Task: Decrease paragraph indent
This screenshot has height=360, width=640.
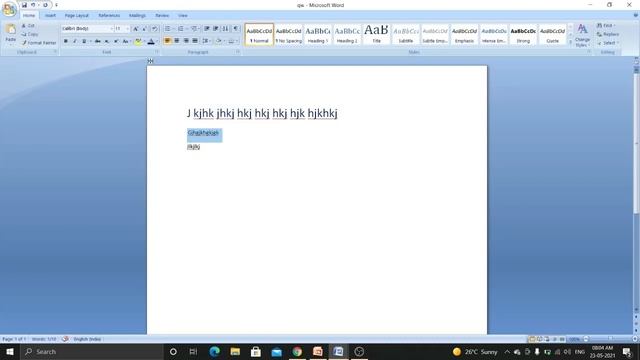Action: [x=207, y=29]
